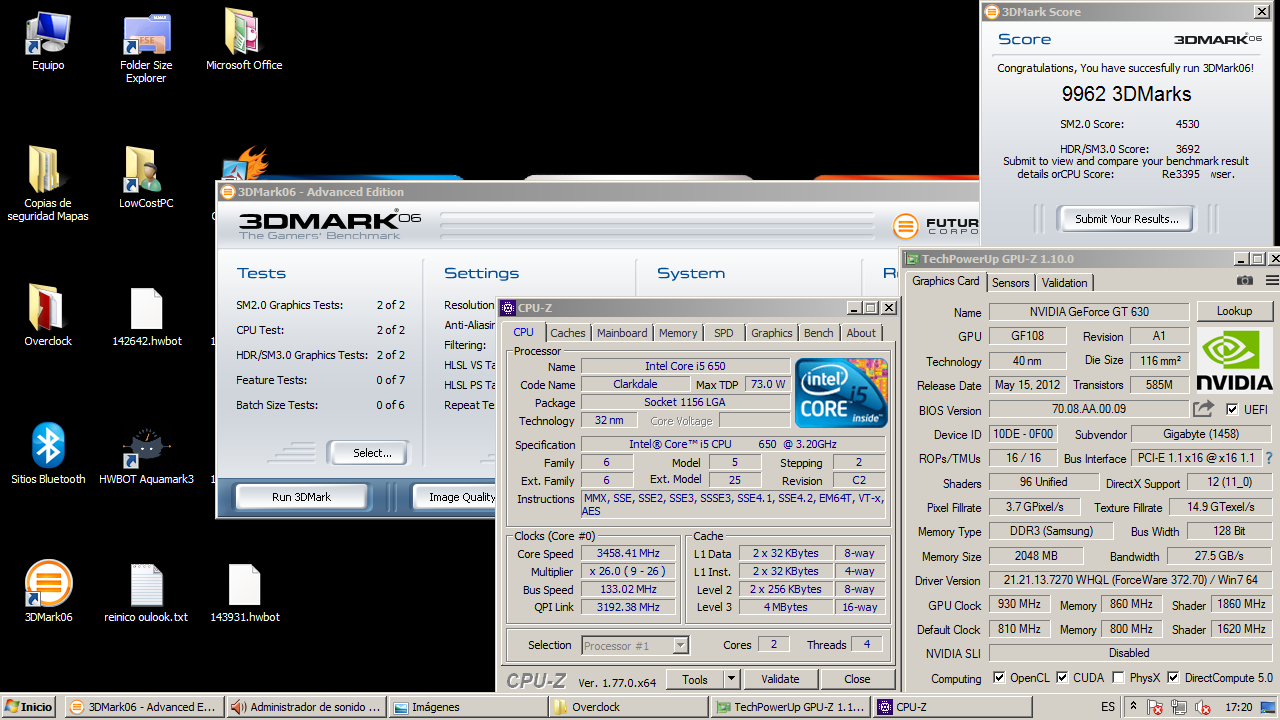The image size is (1280, 720).
Task: Select the 142642.hwbot file
Action: (146, 317)
